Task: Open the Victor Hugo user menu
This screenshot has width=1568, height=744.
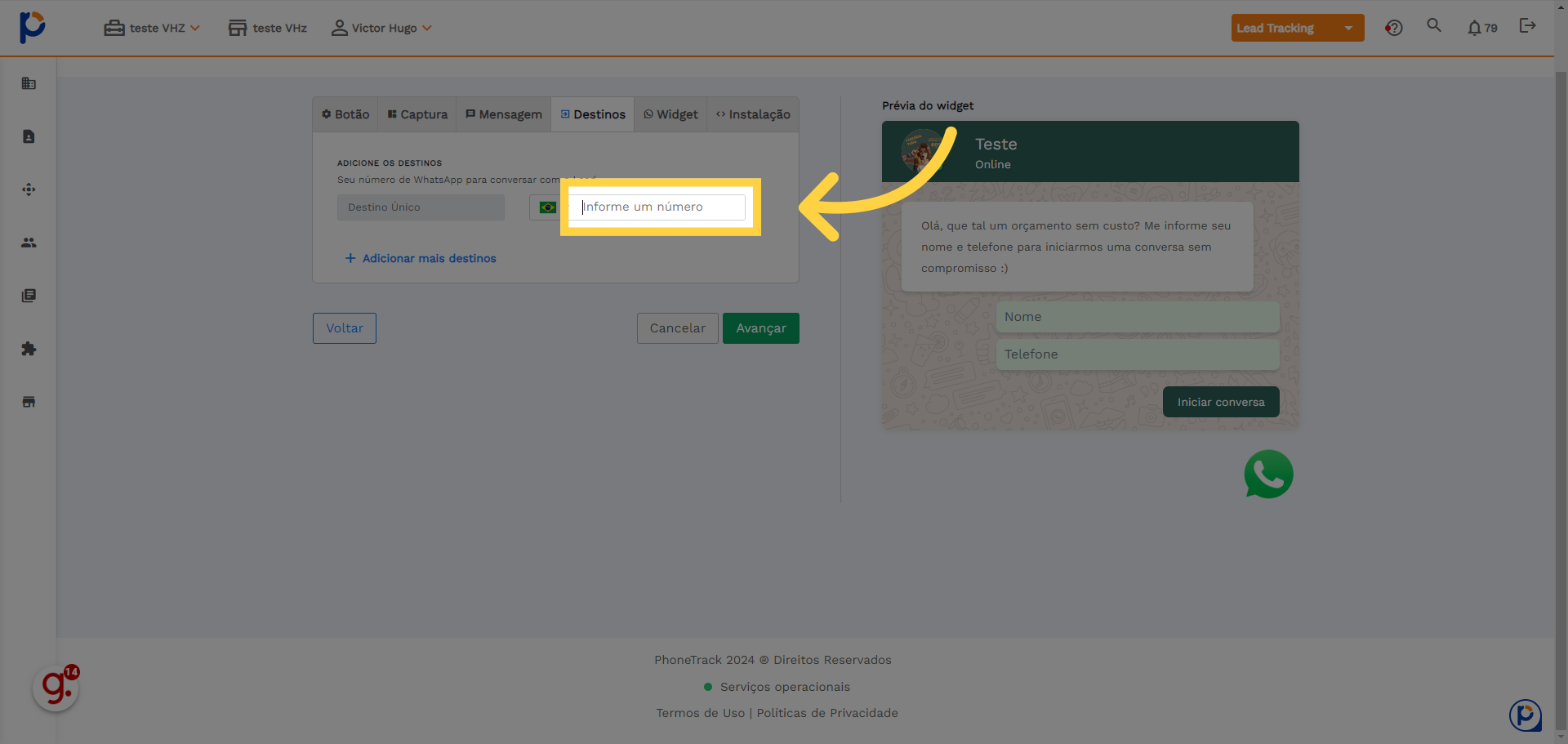Action: point(381,28)
